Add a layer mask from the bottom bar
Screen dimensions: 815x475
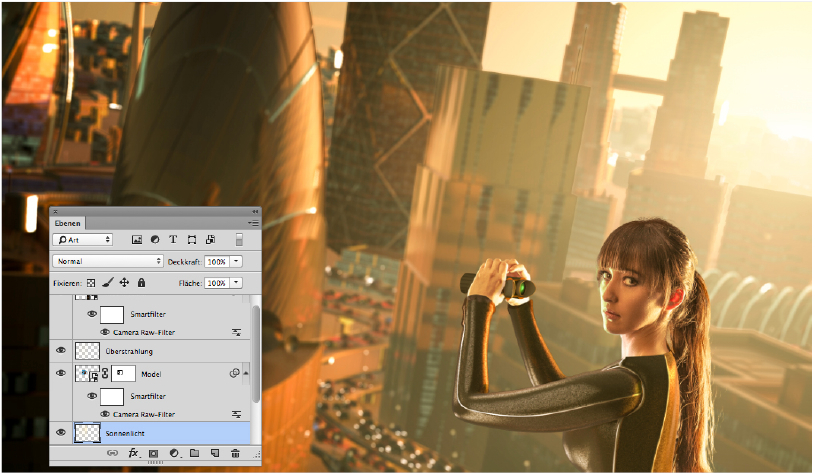(x=153, y=453)
